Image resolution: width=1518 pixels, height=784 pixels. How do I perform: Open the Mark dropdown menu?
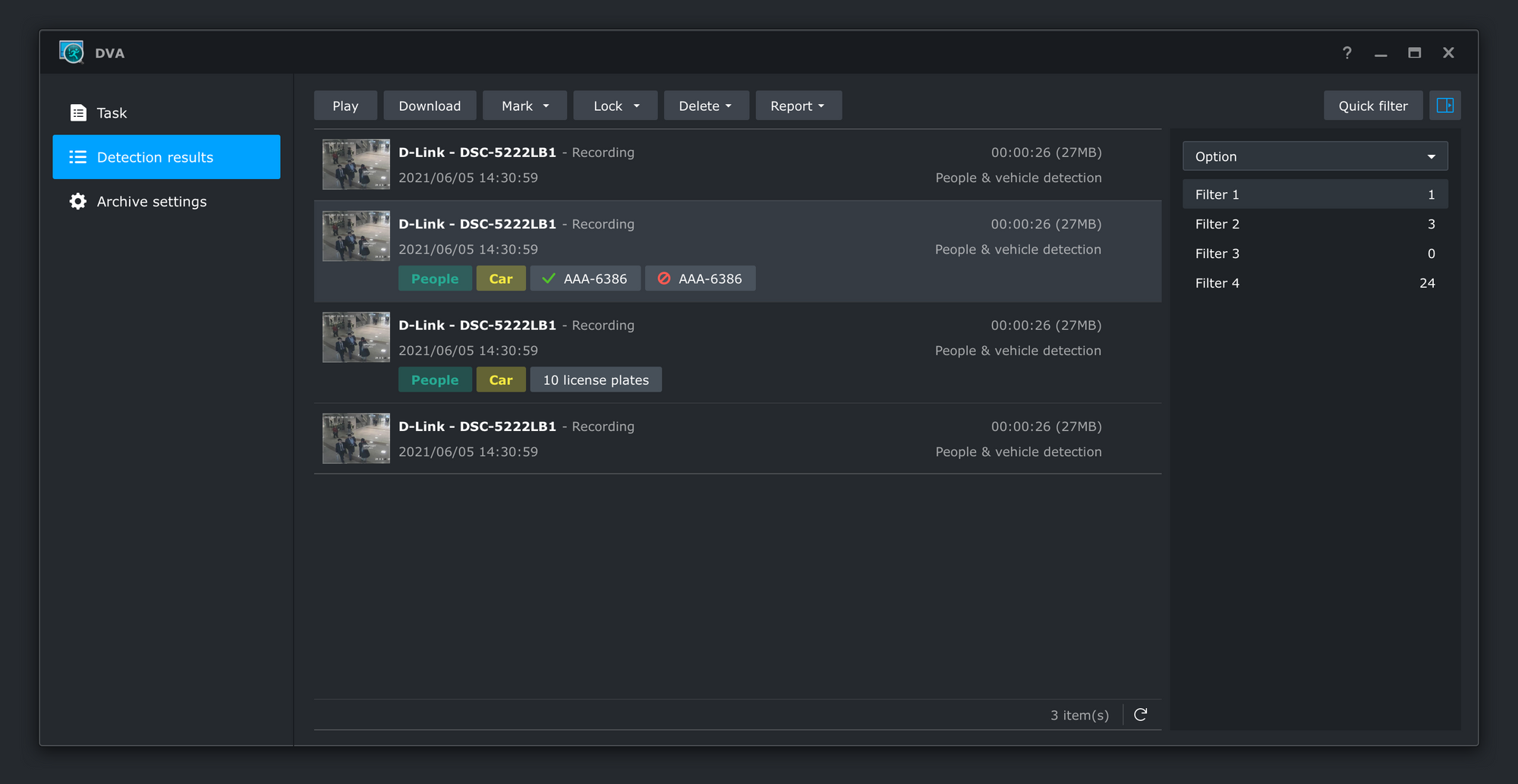pyautogui.click(x=524, y=105)
